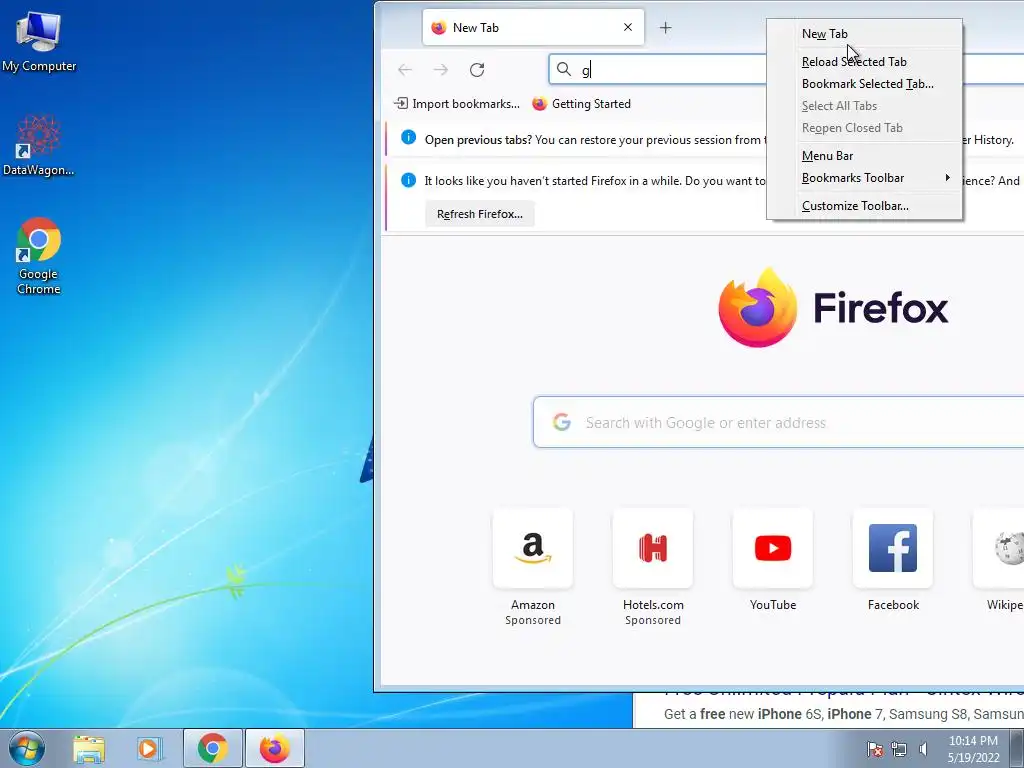1024x768 pixels.
Task: Open My Computer desktop icon
Action: pyautogui.click(x=39, y=42)
